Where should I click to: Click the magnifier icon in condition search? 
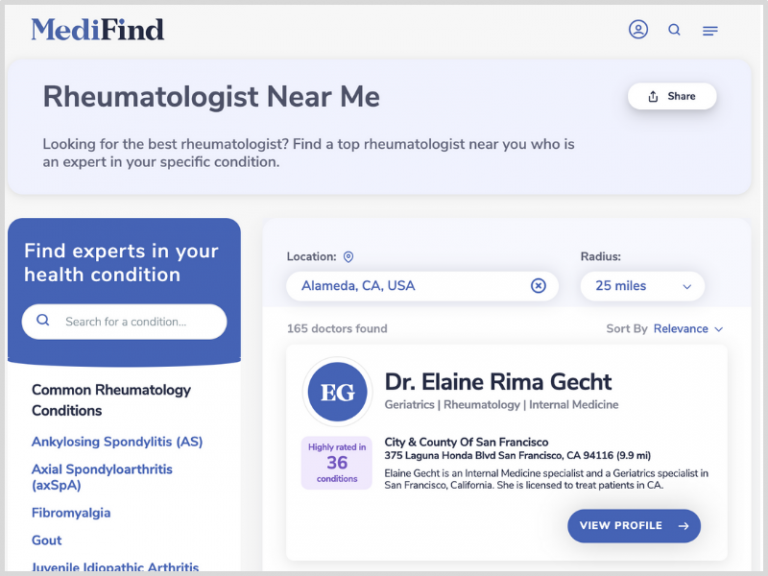[x=43, y=320]
